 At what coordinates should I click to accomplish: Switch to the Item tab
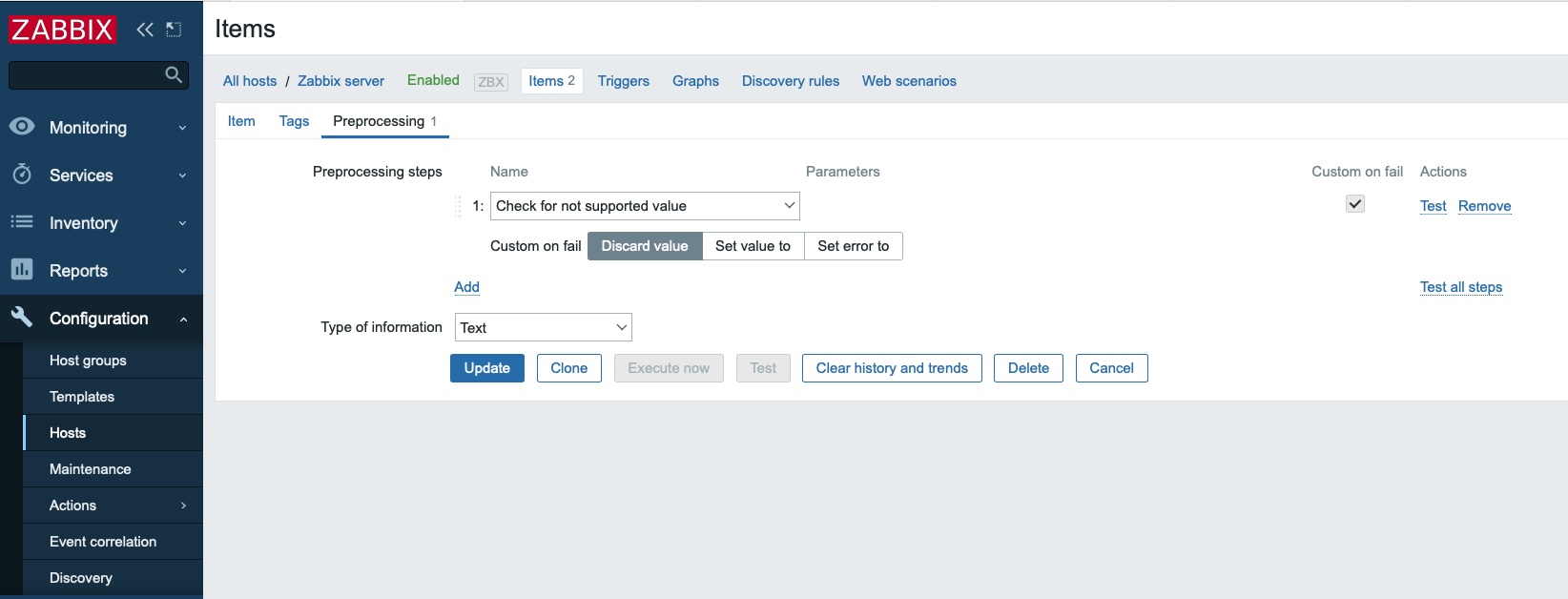click(241, 121)
